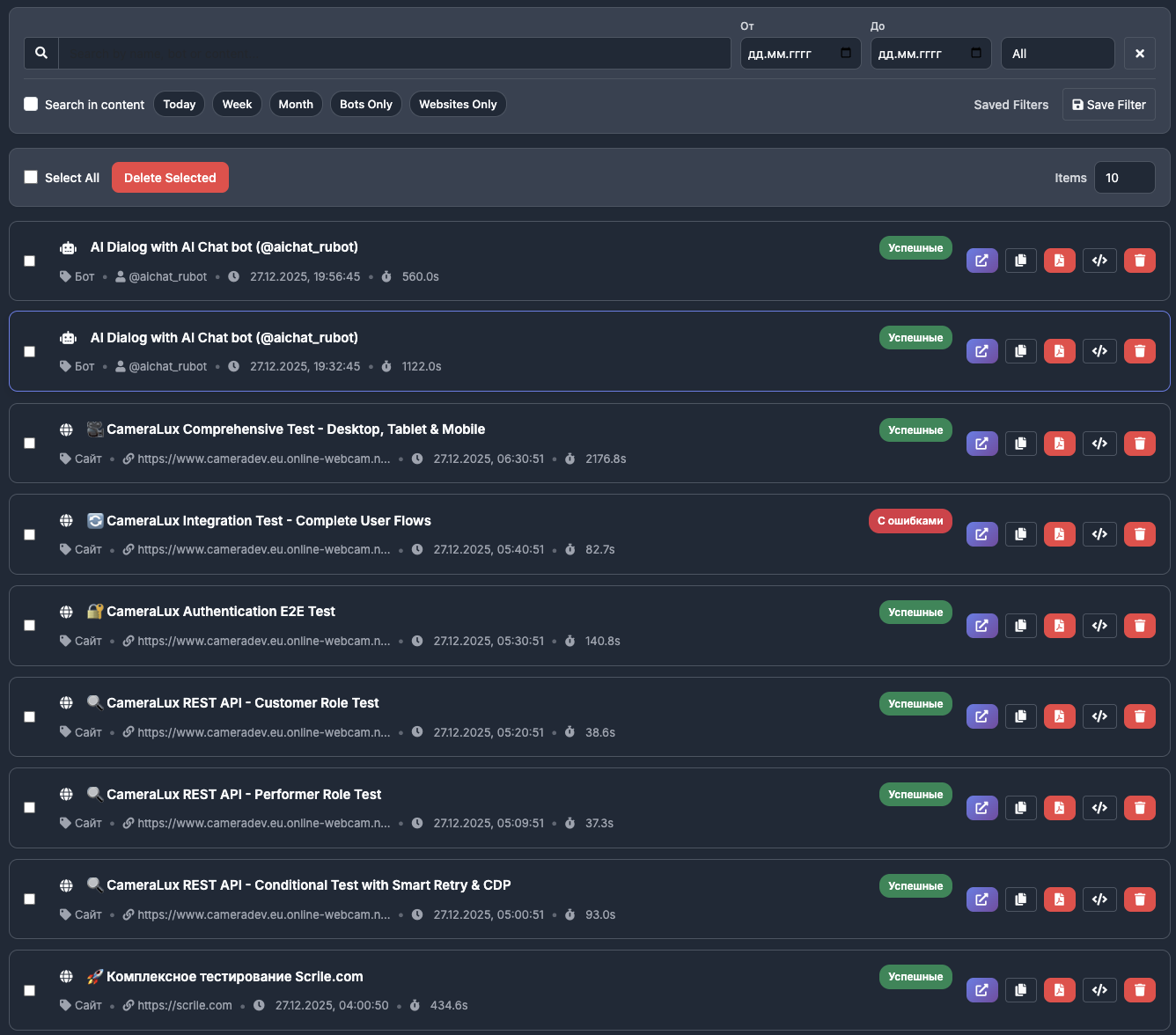The height and width of the screenshot is (1035, 1176).
Task: Check the Search in content checkbox
Action: click(31, 104)
